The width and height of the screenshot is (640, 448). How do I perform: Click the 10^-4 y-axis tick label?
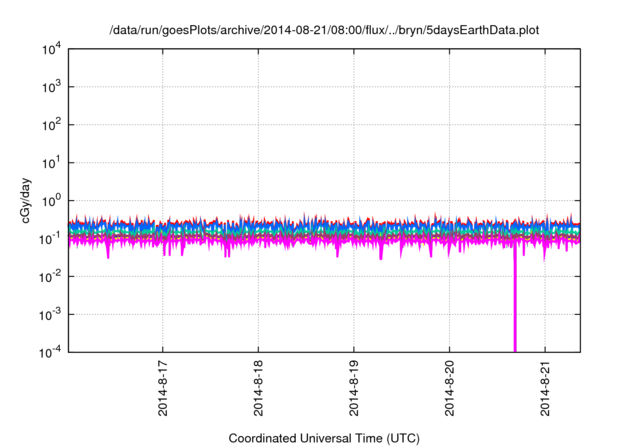[x=48, y=351]
